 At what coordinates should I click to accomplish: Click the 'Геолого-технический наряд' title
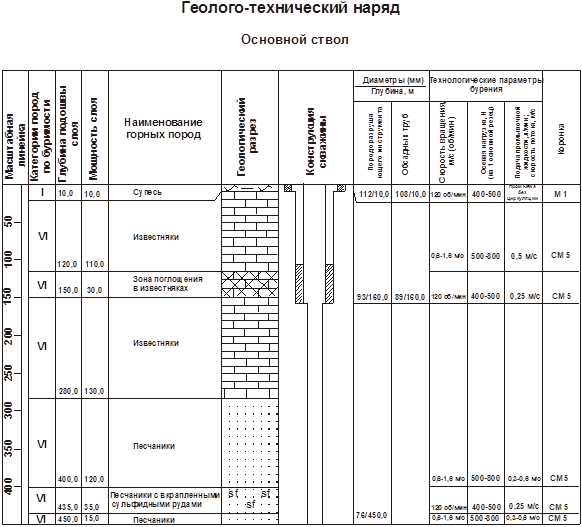tap(291, 8)
